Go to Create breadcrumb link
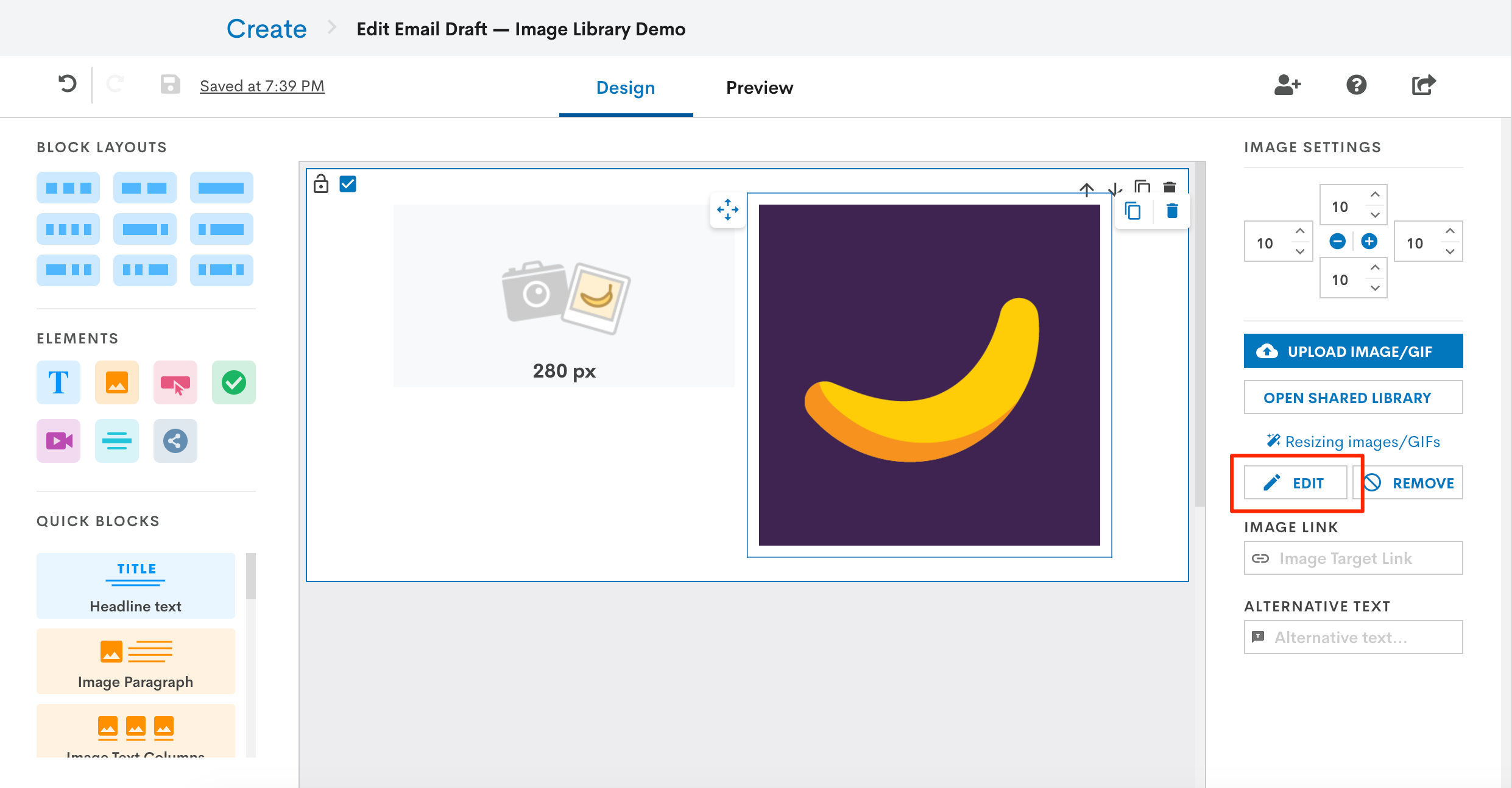 pos(267,29)
